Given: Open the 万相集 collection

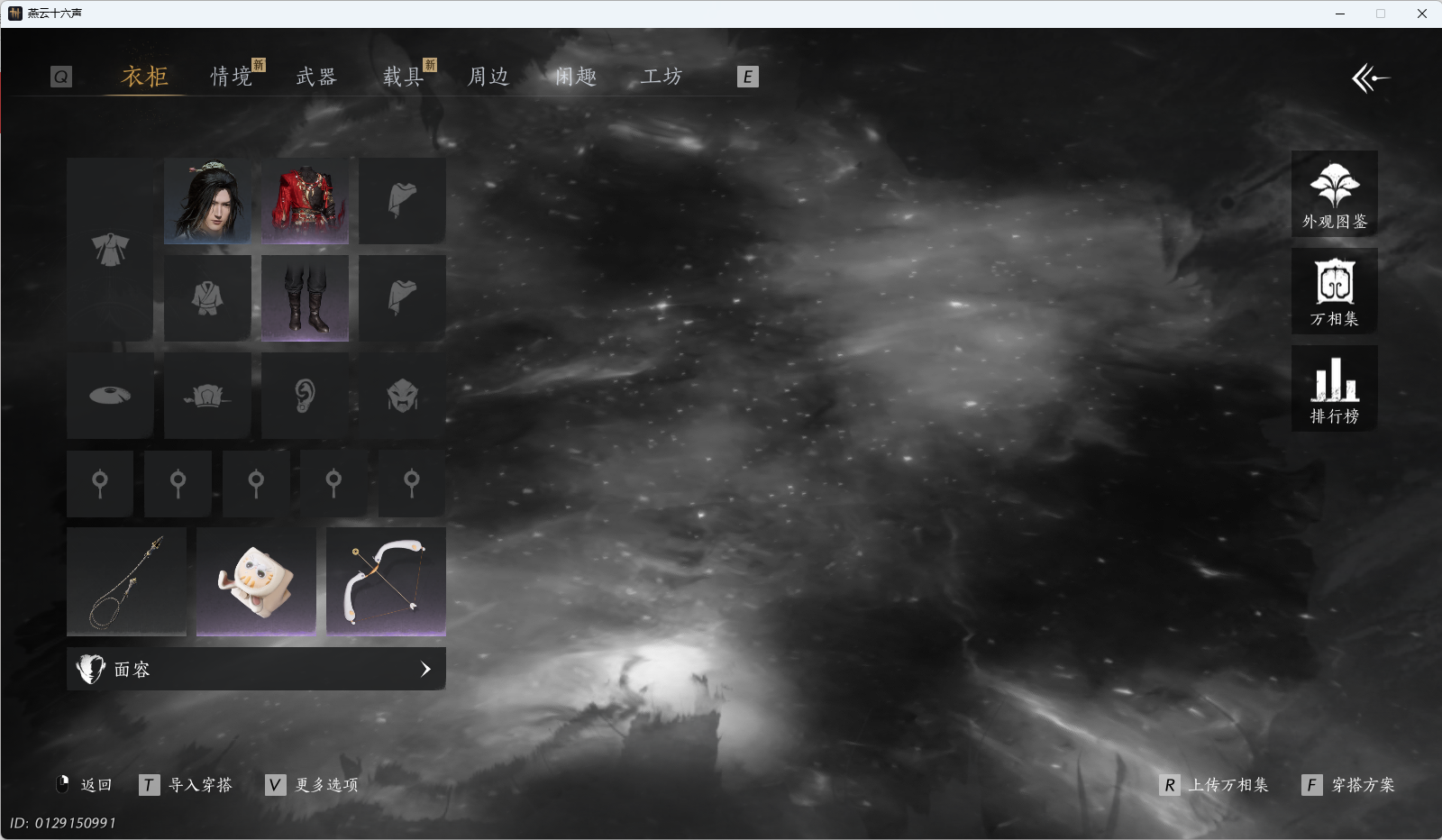Looking at the screenshot, I should click(1334, 291).
